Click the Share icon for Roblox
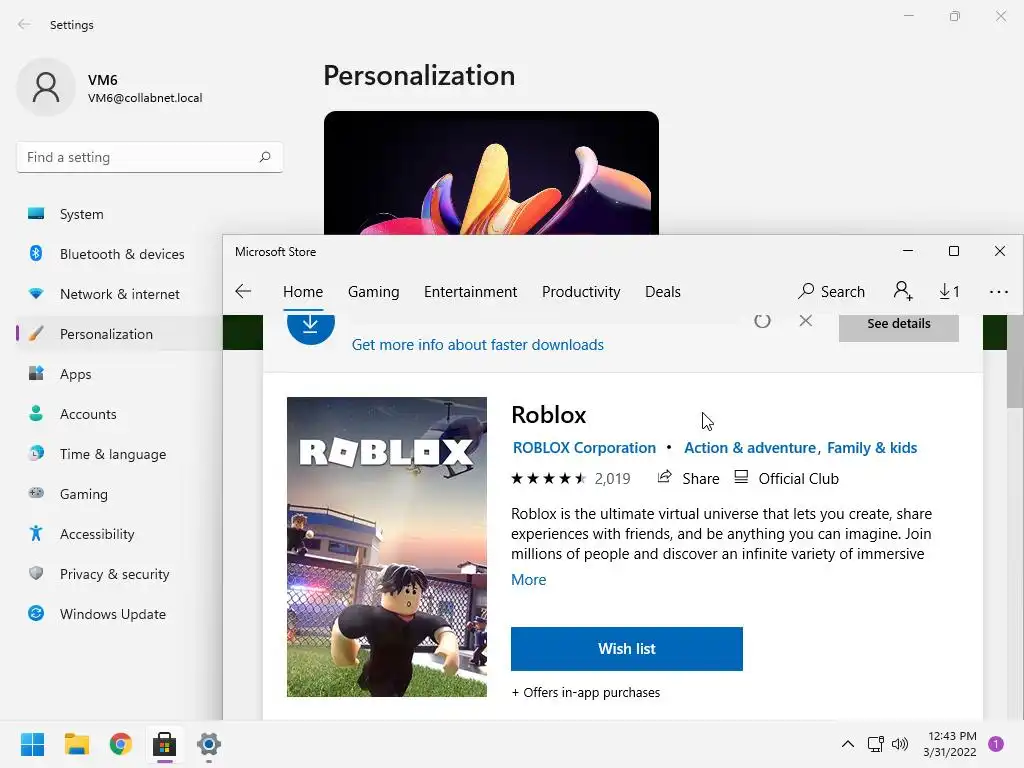The image size is (1024, 768). (664, 477)
